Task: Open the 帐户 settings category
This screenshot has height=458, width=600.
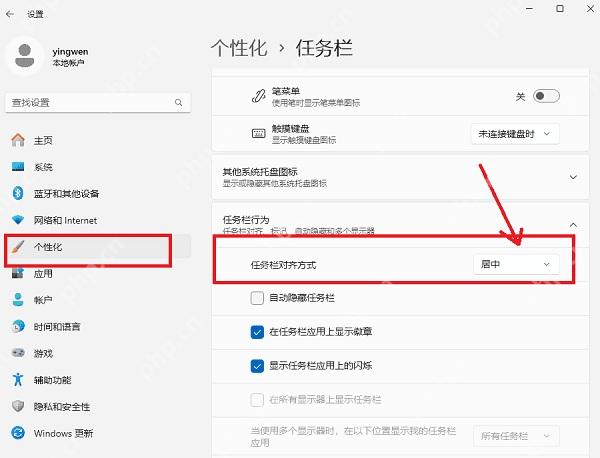Action: pyautogui.click(x=97, y=300)
